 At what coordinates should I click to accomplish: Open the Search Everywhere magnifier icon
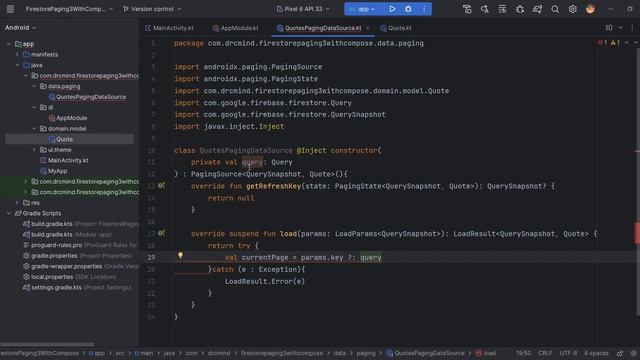555,9
